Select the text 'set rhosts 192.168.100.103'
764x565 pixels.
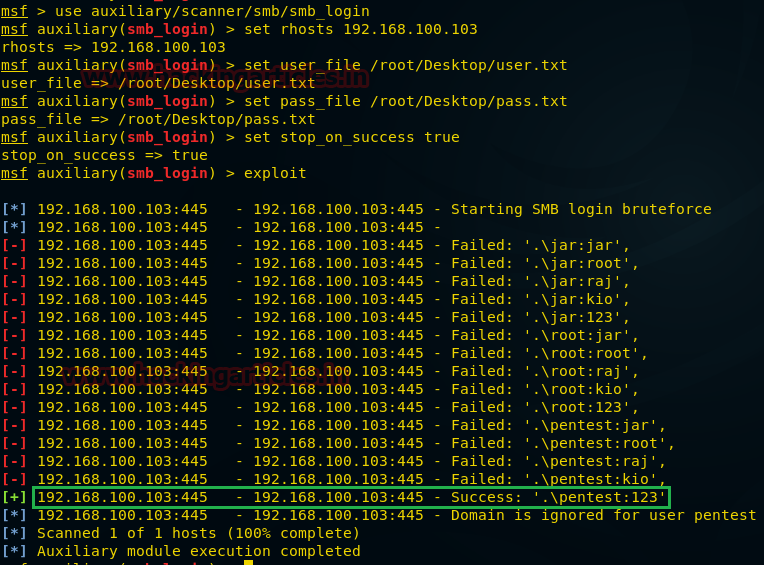coord(361,29)
